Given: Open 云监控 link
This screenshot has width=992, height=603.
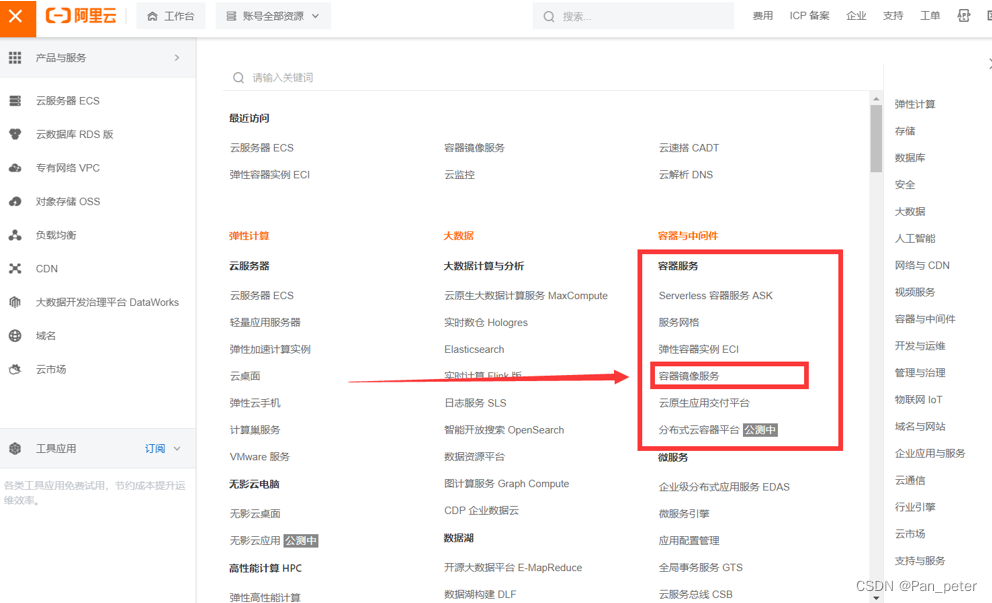Looking at the screenshot, I should tap(459, 175).
